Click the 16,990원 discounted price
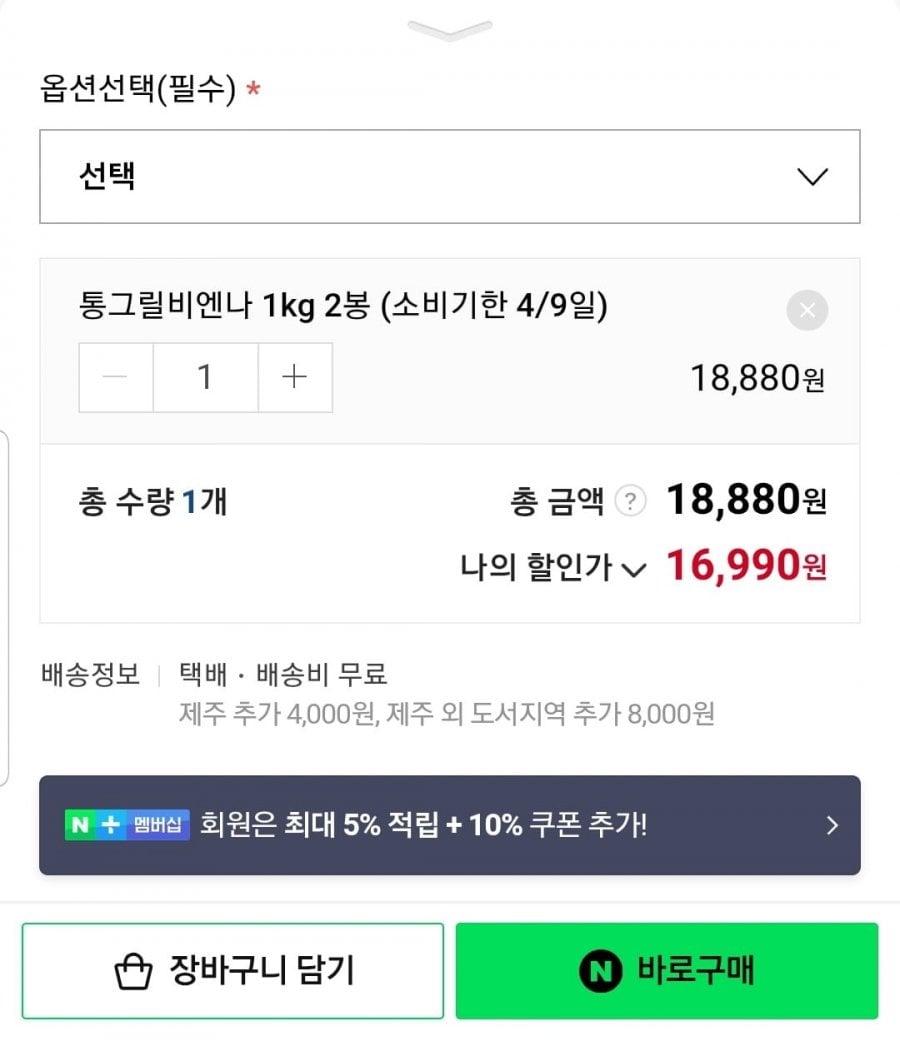The width and height of the screenshot is (900, 1041). pos(746,567)
